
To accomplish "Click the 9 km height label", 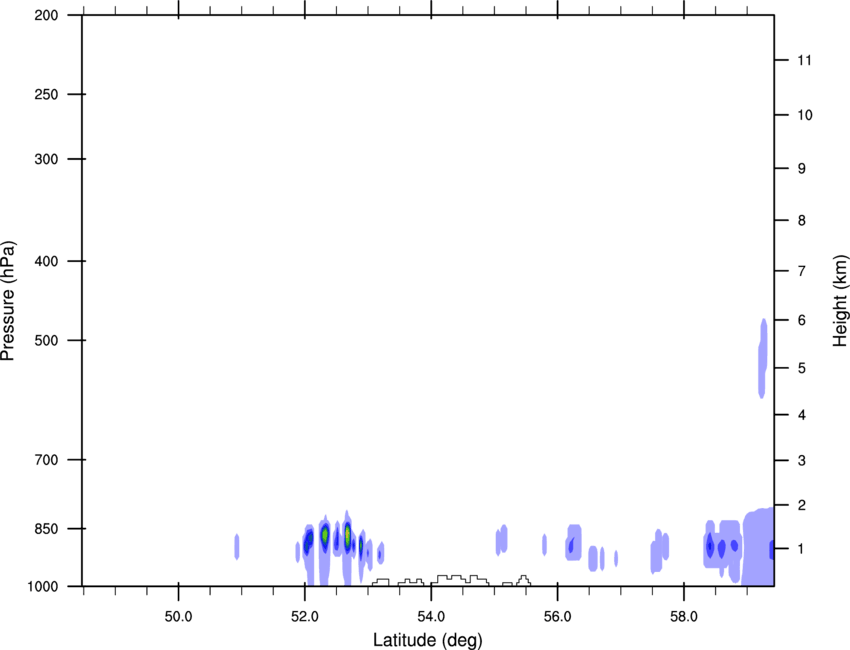I will pyautogui.click(x=802, y=169).
